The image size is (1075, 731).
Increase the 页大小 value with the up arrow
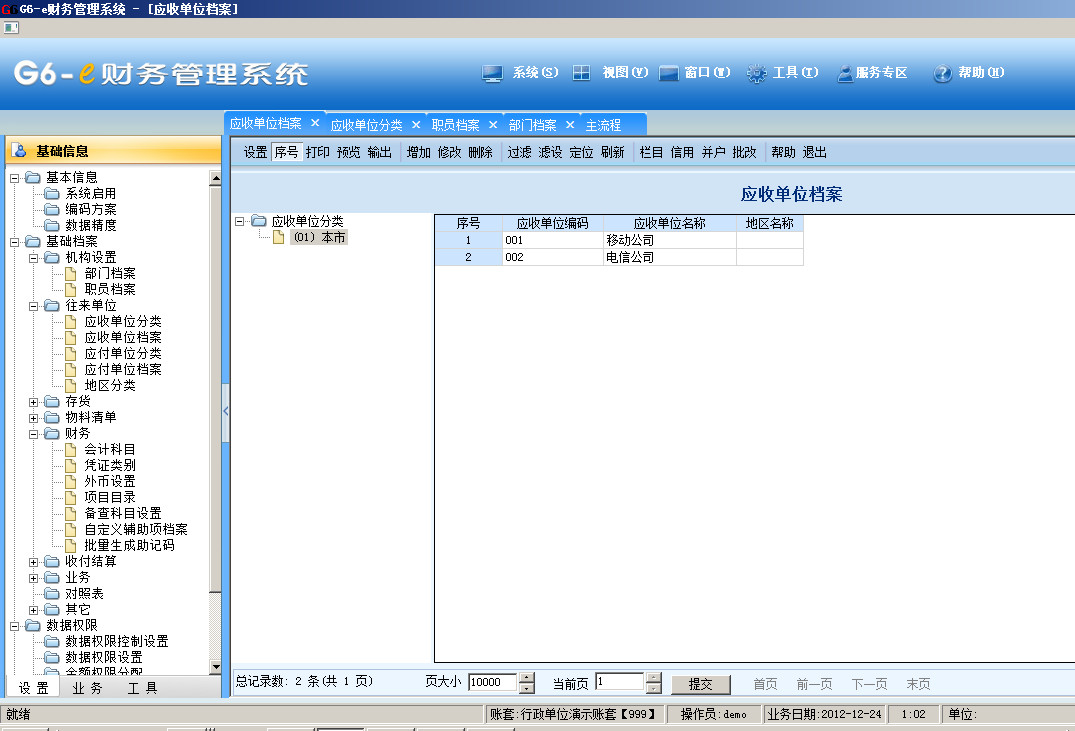click(527, 678)
